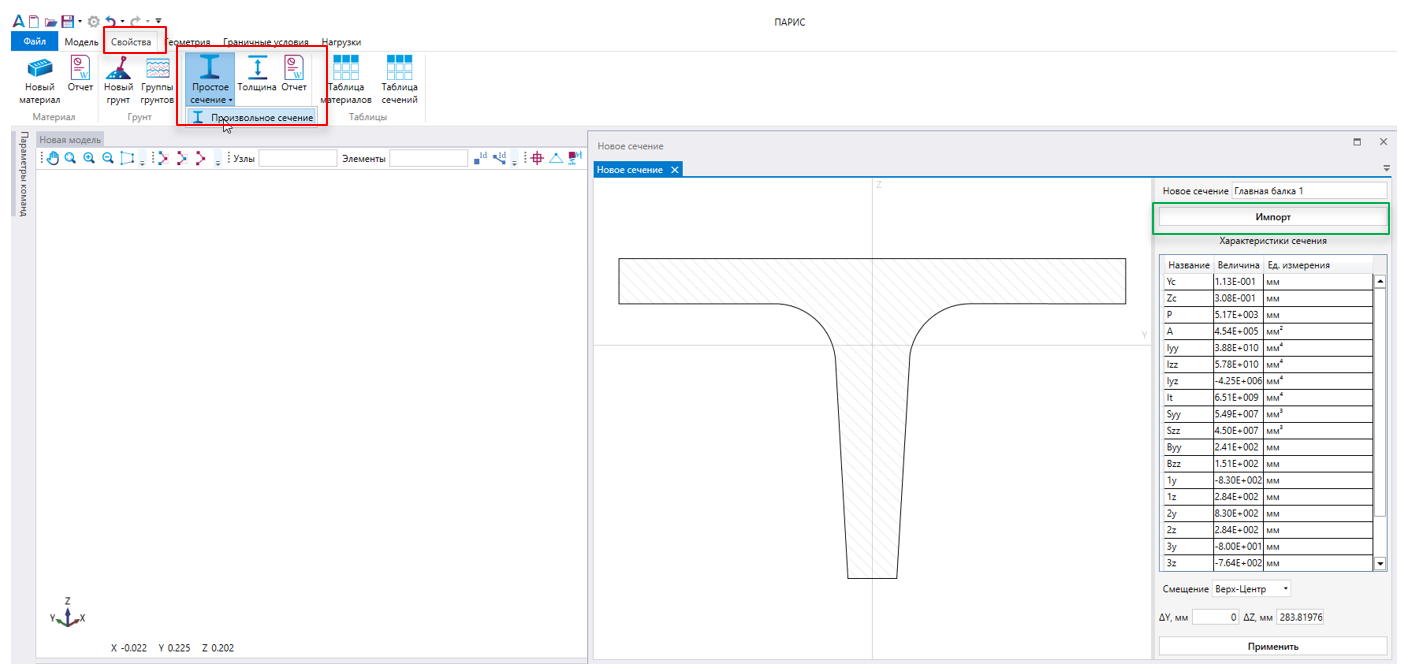The height and width of the screenshot is (671, 1414).
Task: Switch to the Модель ribbon tab
Action: tap(82, 42)
